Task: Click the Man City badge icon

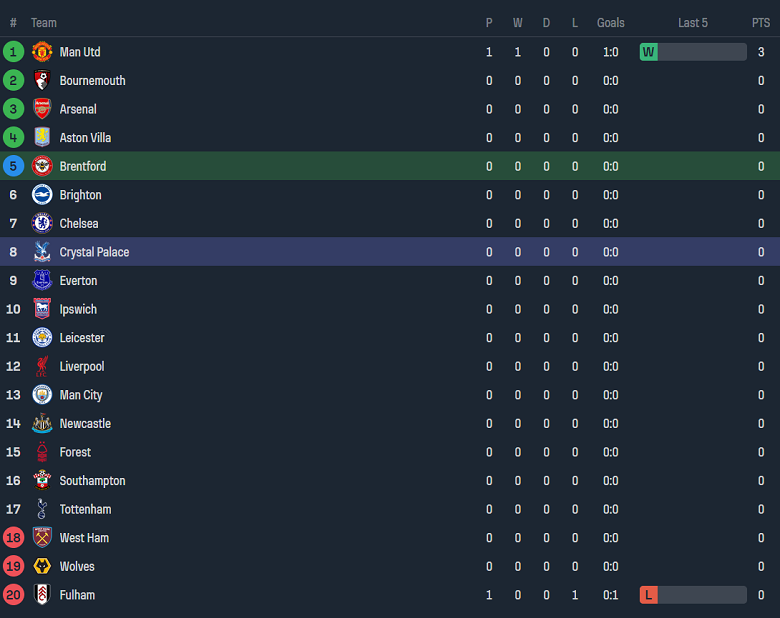Action: (42, 395)
